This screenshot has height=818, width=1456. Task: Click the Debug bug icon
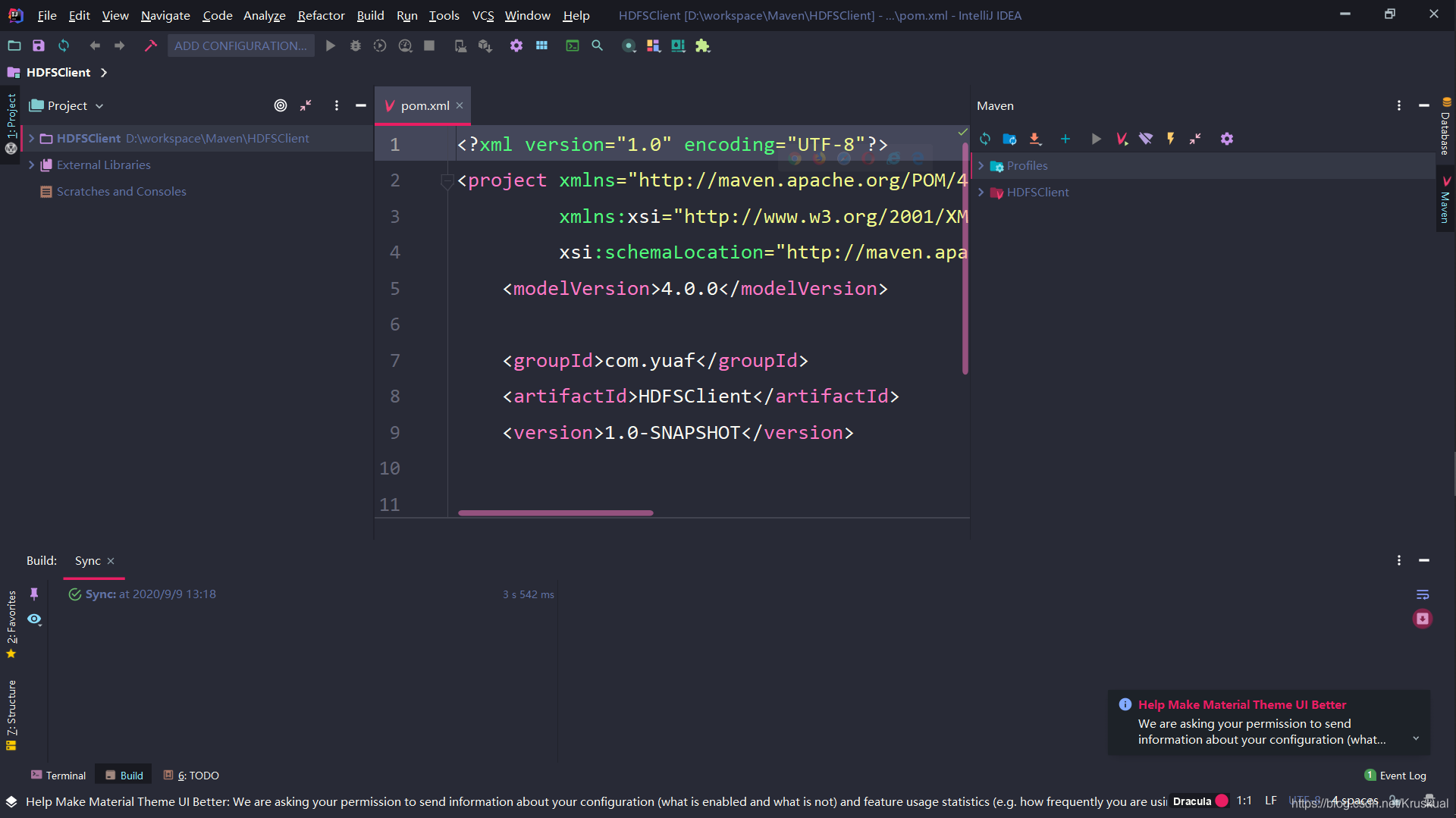tap(355, 45)
